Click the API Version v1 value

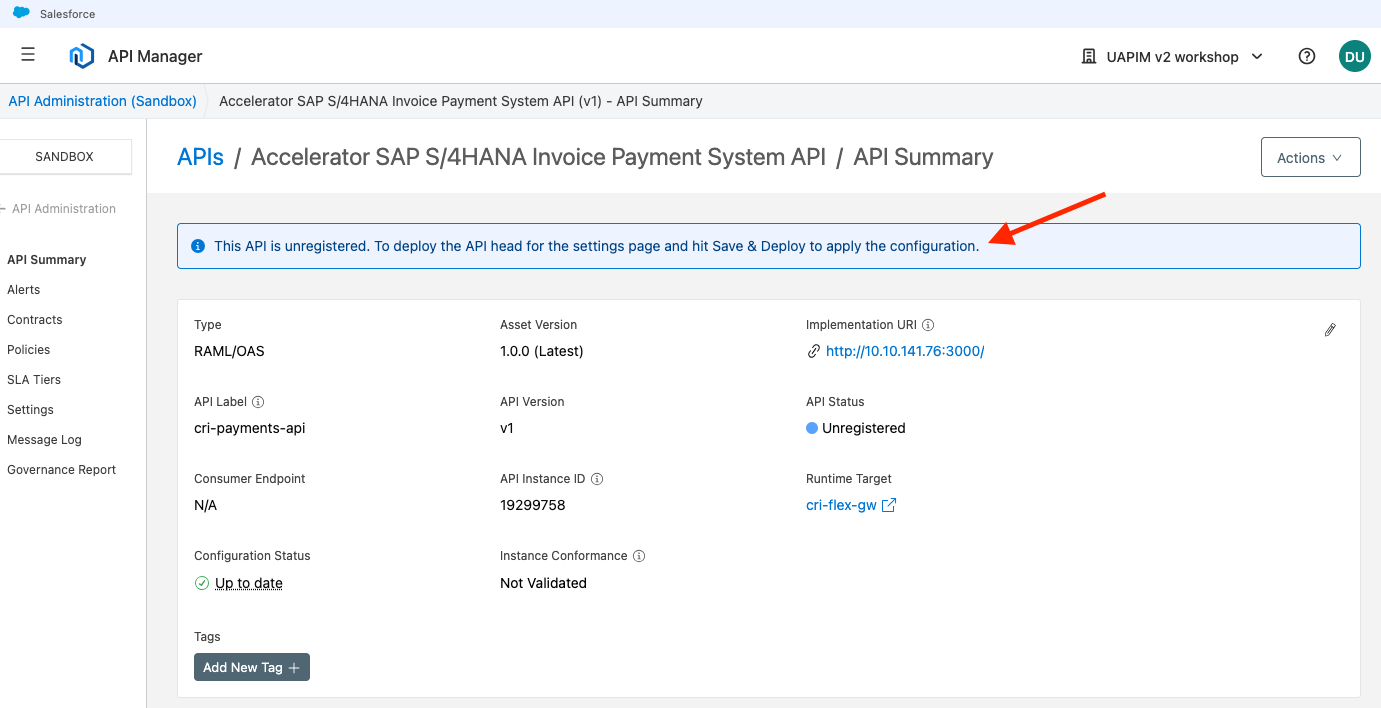coord(507,428)
